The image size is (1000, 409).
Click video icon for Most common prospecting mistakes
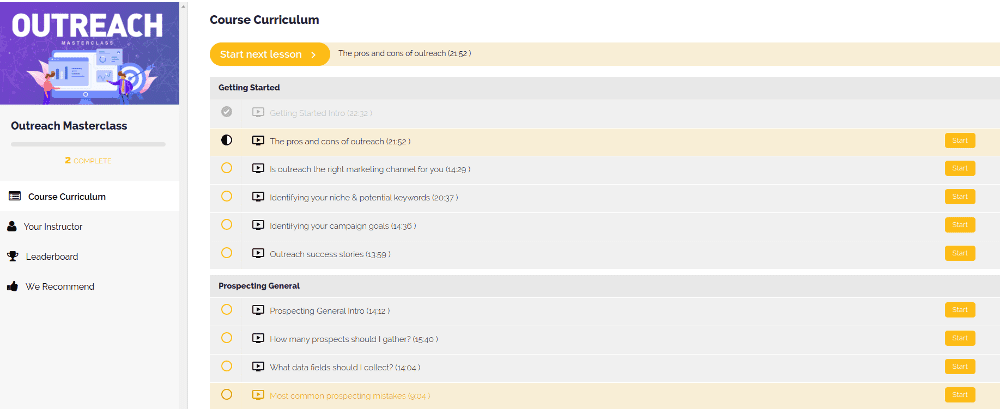click(258, 395)
